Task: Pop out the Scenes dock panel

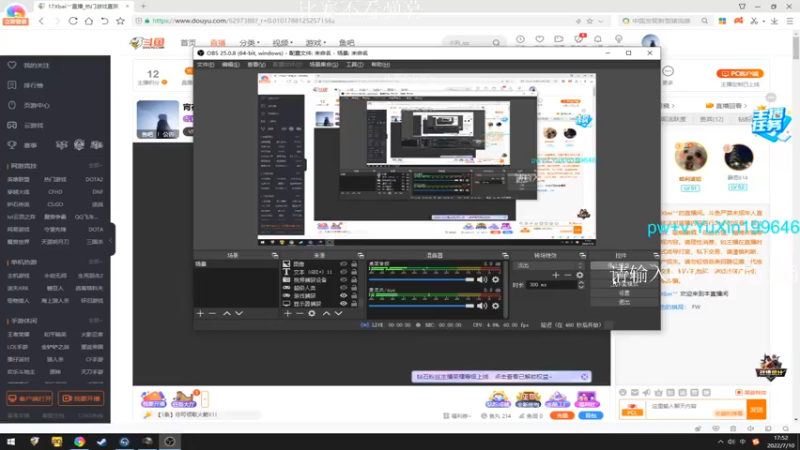Action: 274,255
